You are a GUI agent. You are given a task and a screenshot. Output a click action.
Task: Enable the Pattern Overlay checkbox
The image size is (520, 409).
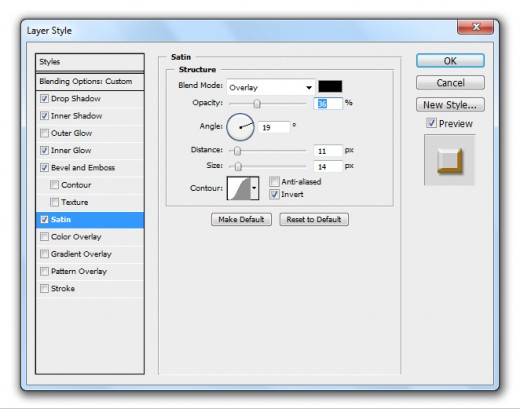point(44,271)
